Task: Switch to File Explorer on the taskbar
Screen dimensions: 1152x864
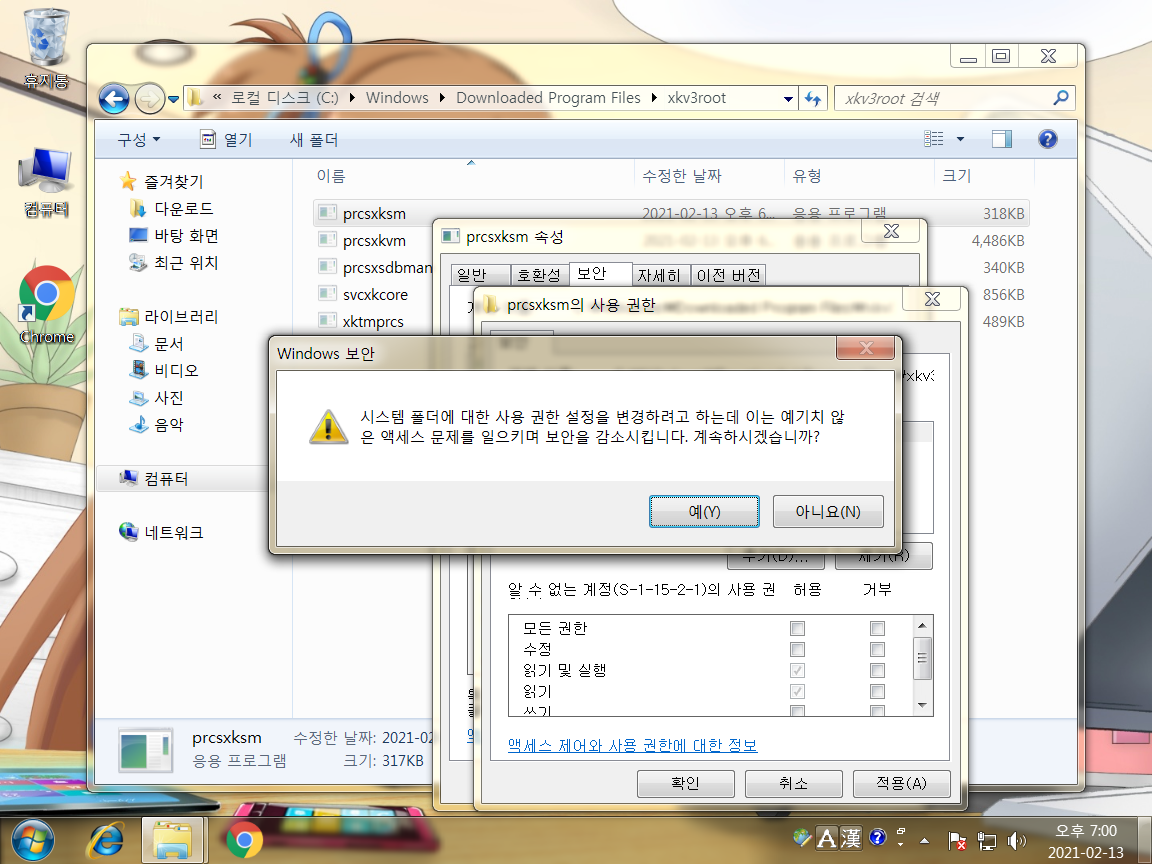Action: pyautogui.click(x=172, y=840)
